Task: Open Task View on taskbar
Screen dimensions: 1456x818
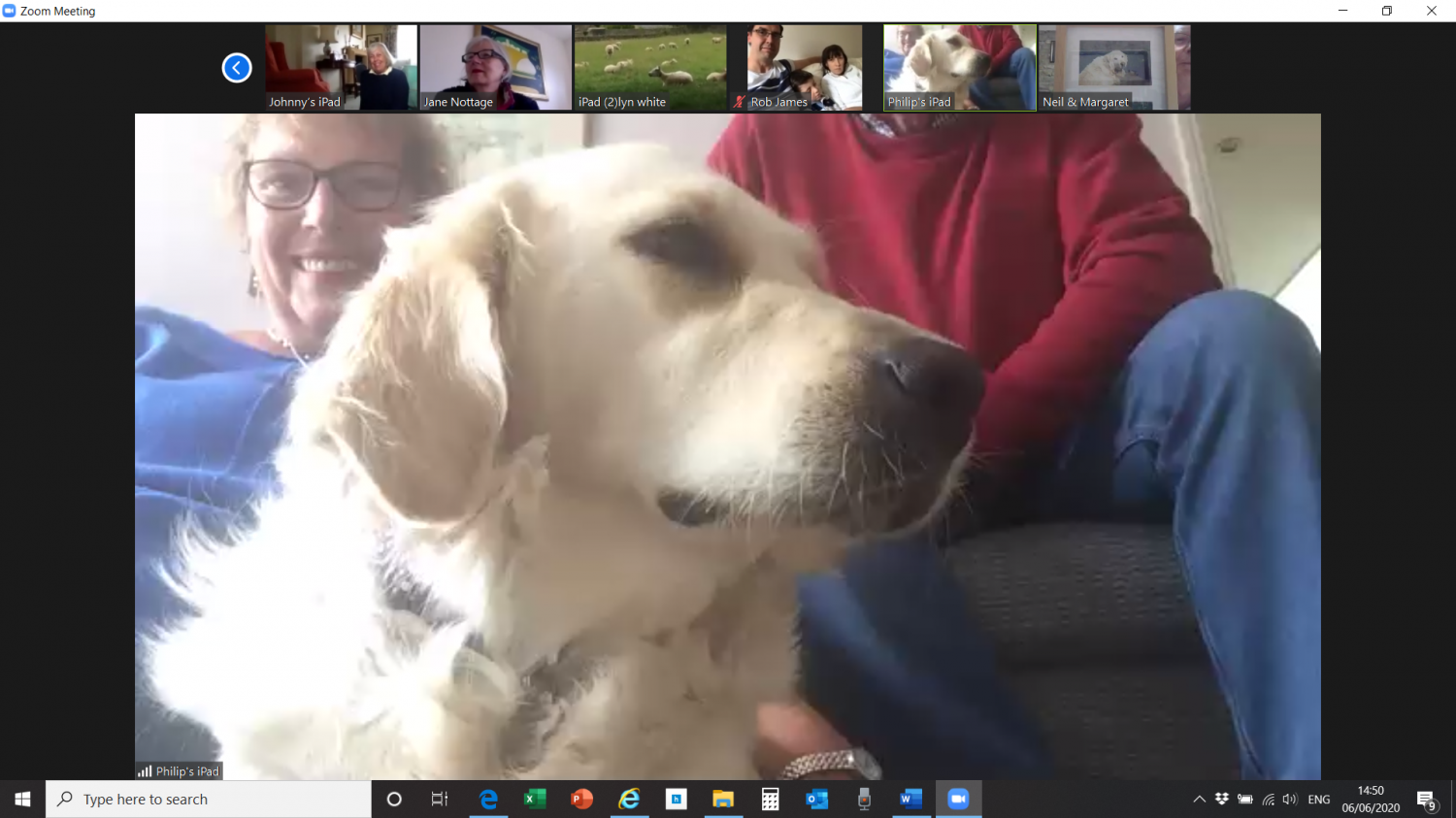Action: pos(440,799)
